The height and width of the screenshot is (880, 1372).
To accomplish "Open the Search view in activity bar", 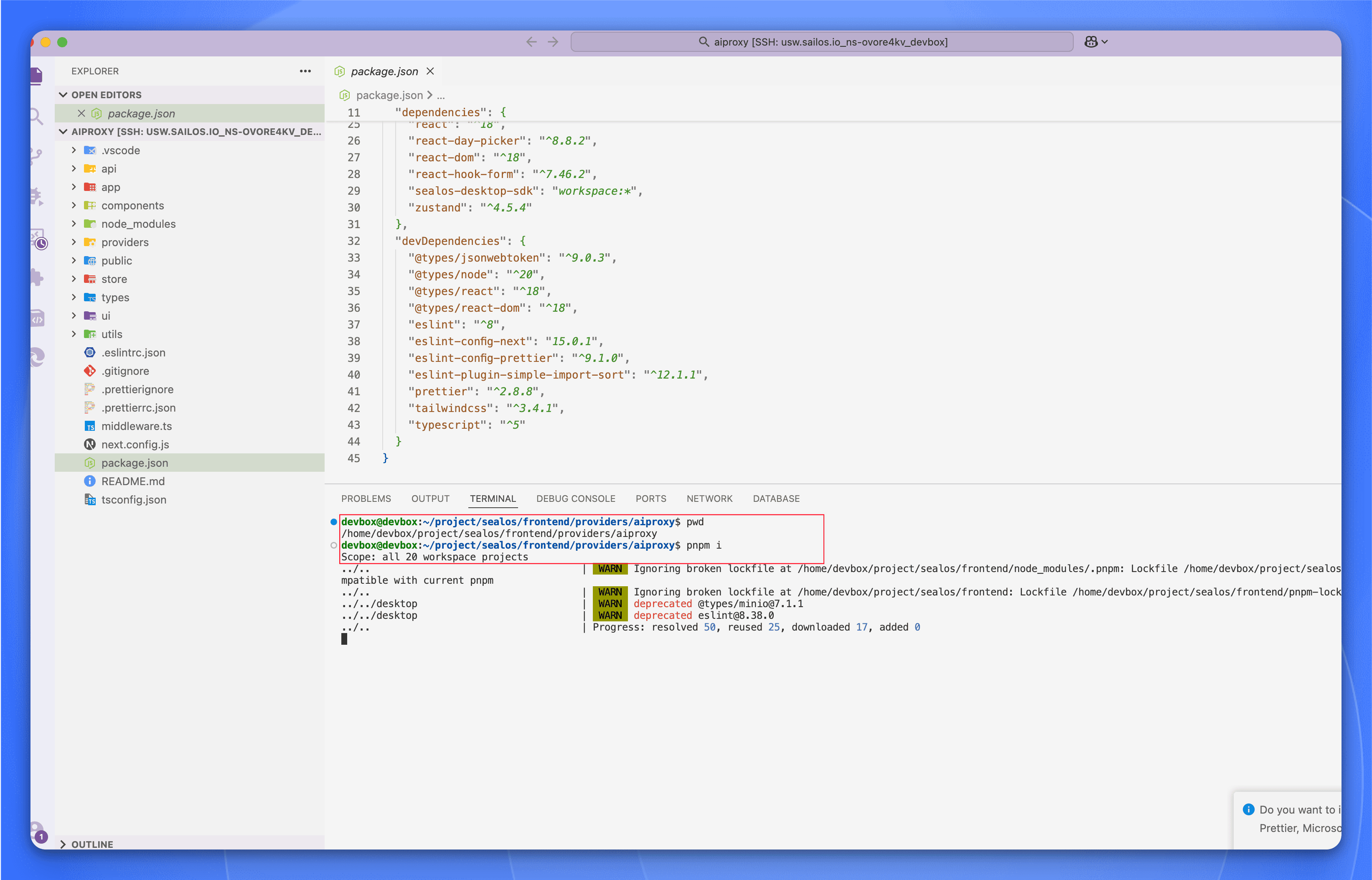I will tap(36, 117).
